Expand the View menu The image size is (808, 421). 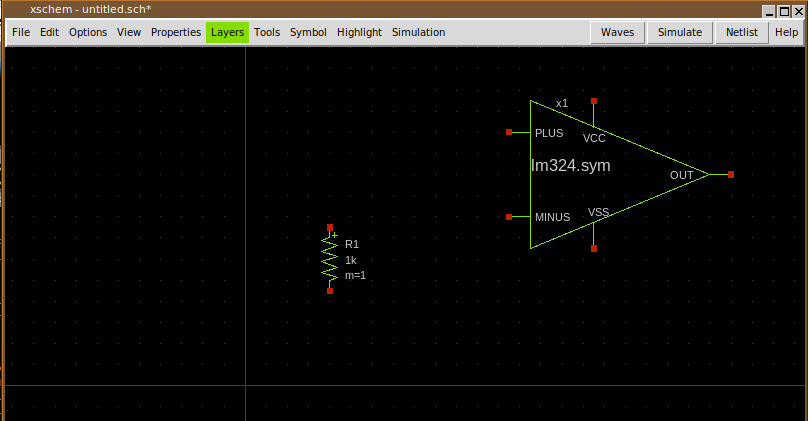pos(129,32)
